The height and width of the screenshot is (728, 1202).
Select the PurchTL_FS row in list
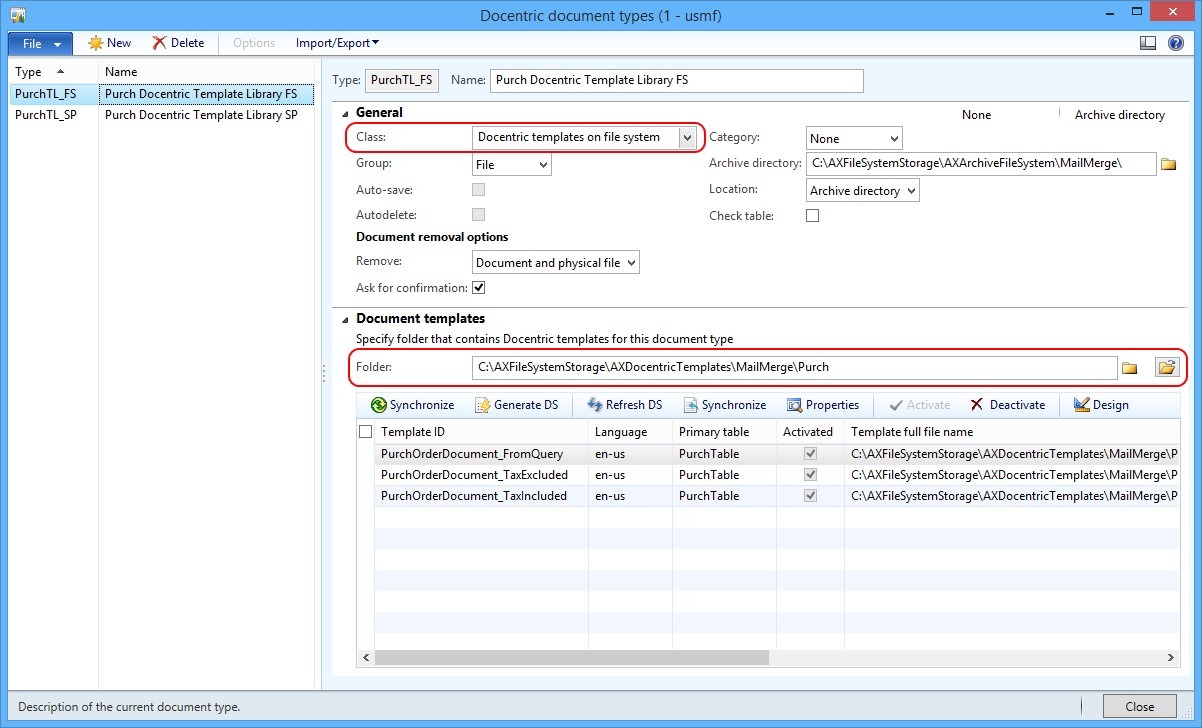162,94
